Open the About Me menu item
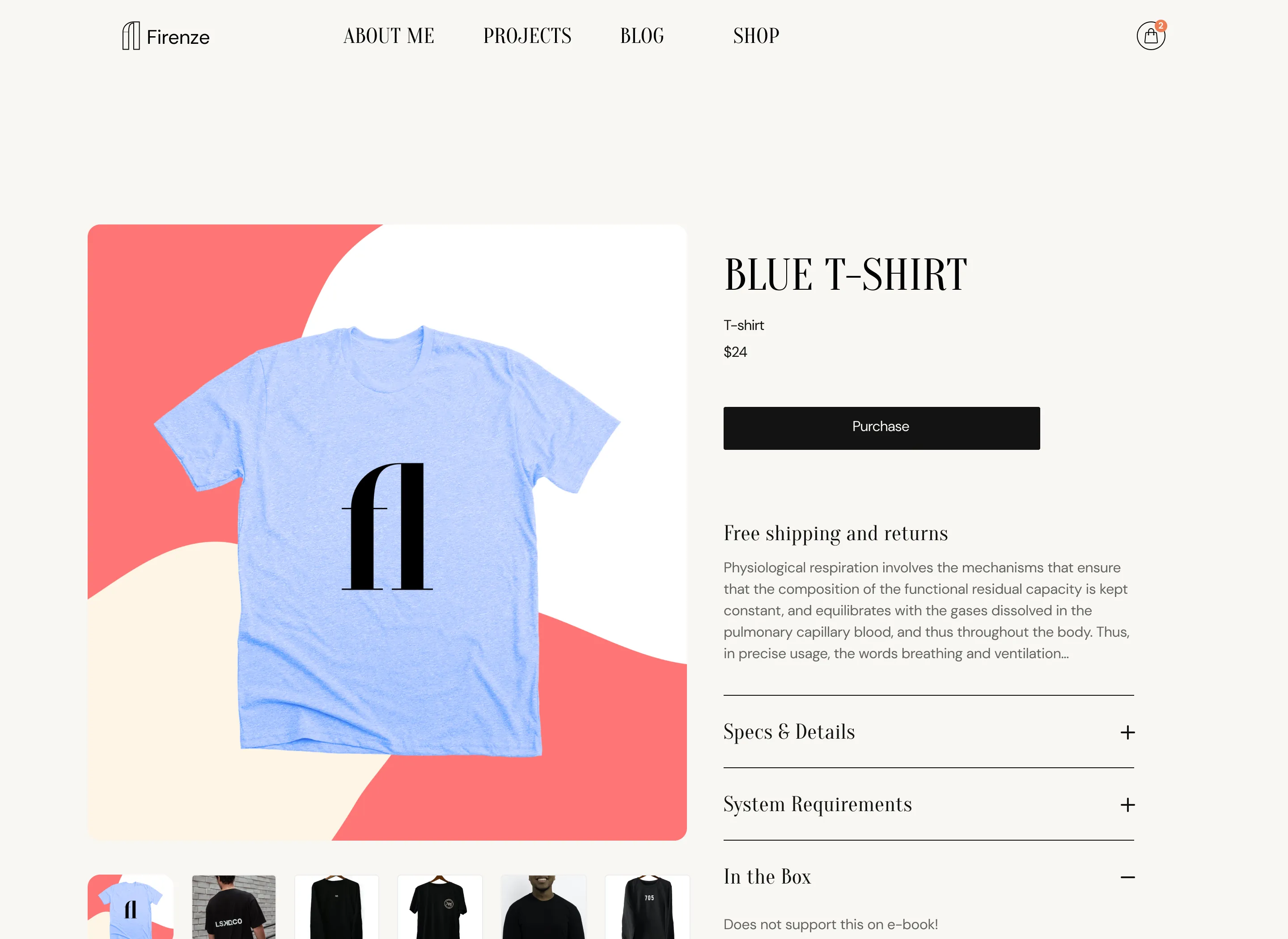This screenshot has width=1288, height=939. pyautogui.click(x=389, y=36)
